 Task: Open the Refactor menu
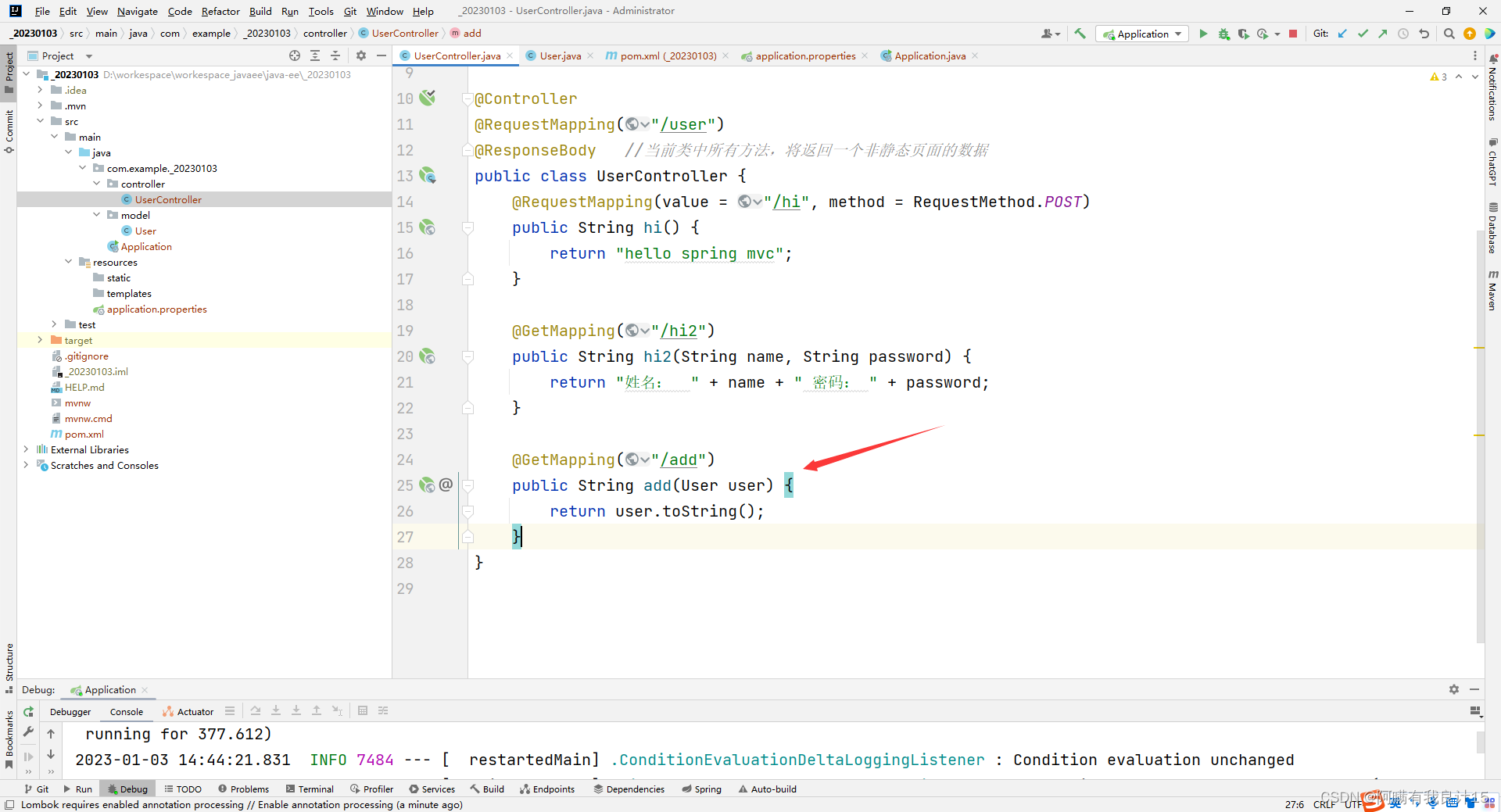220,11
